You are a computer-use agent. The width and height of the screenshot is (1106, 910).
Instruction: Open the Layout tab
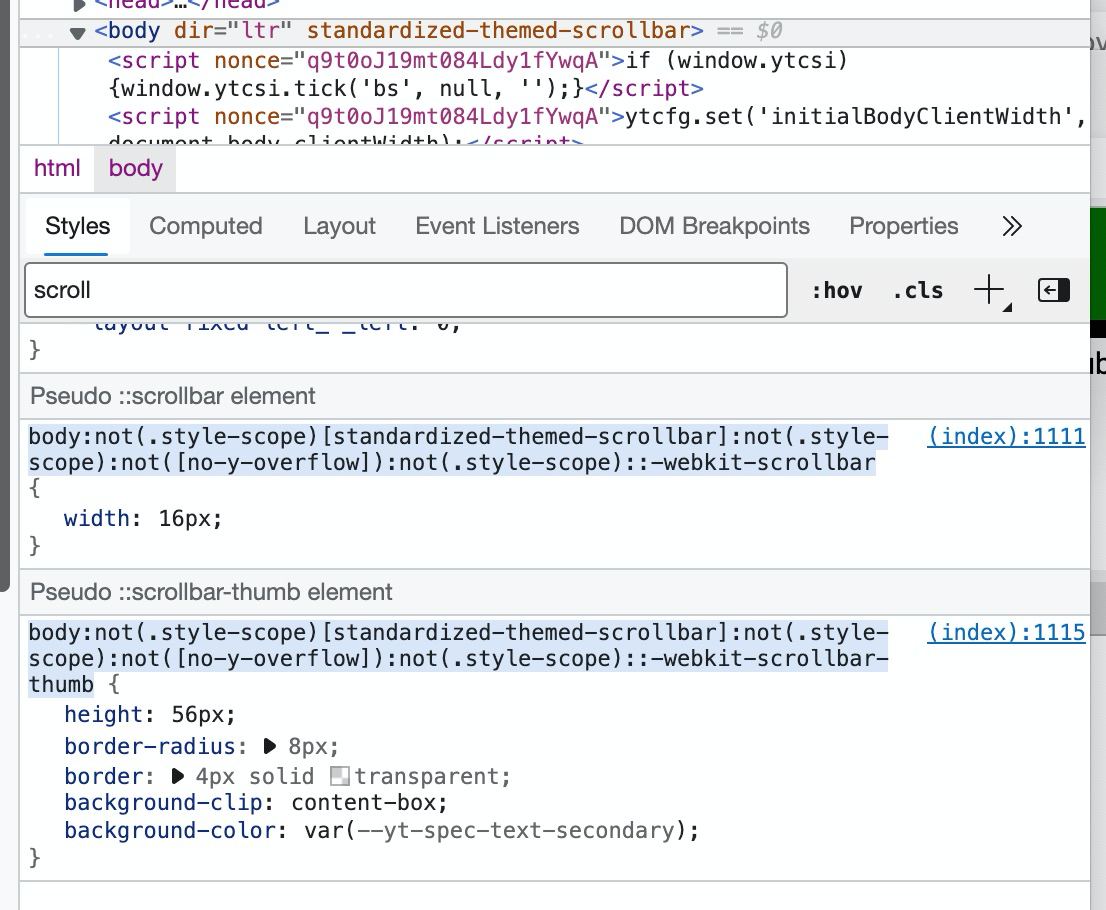pyautogui.click(x=339, y=226)
